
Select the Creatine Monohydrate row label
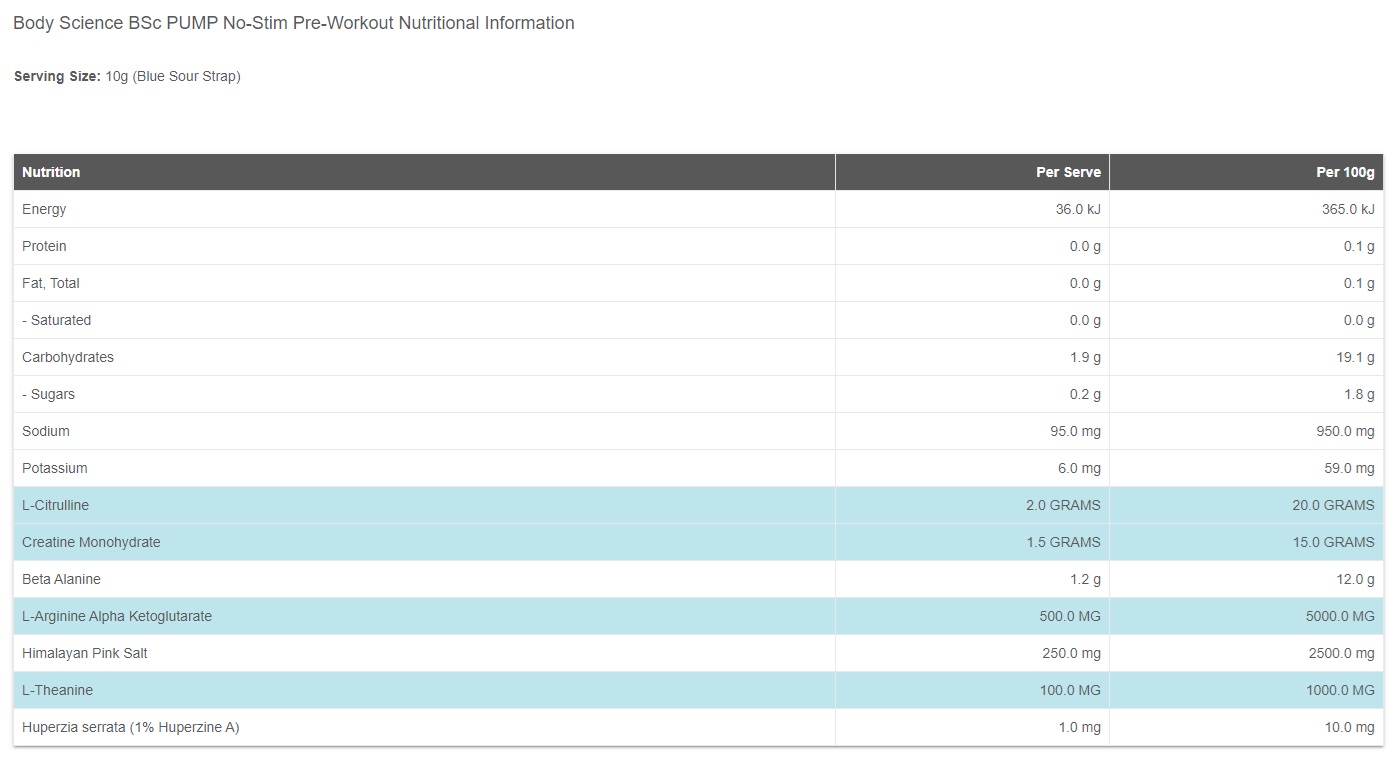click(x=91, y=542)
